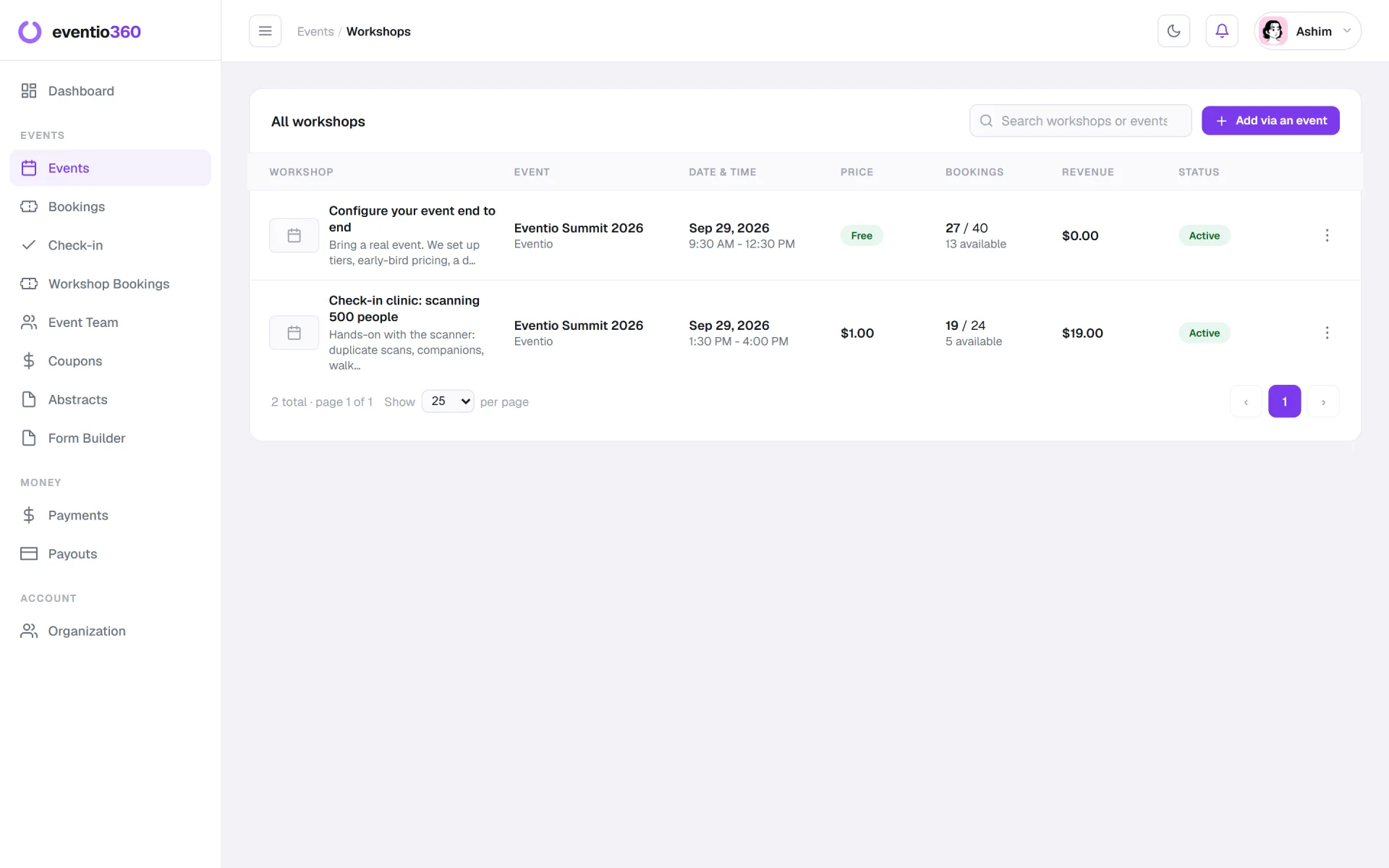
Task: Click the title Configure your event end to end
Action: (412, 218)
